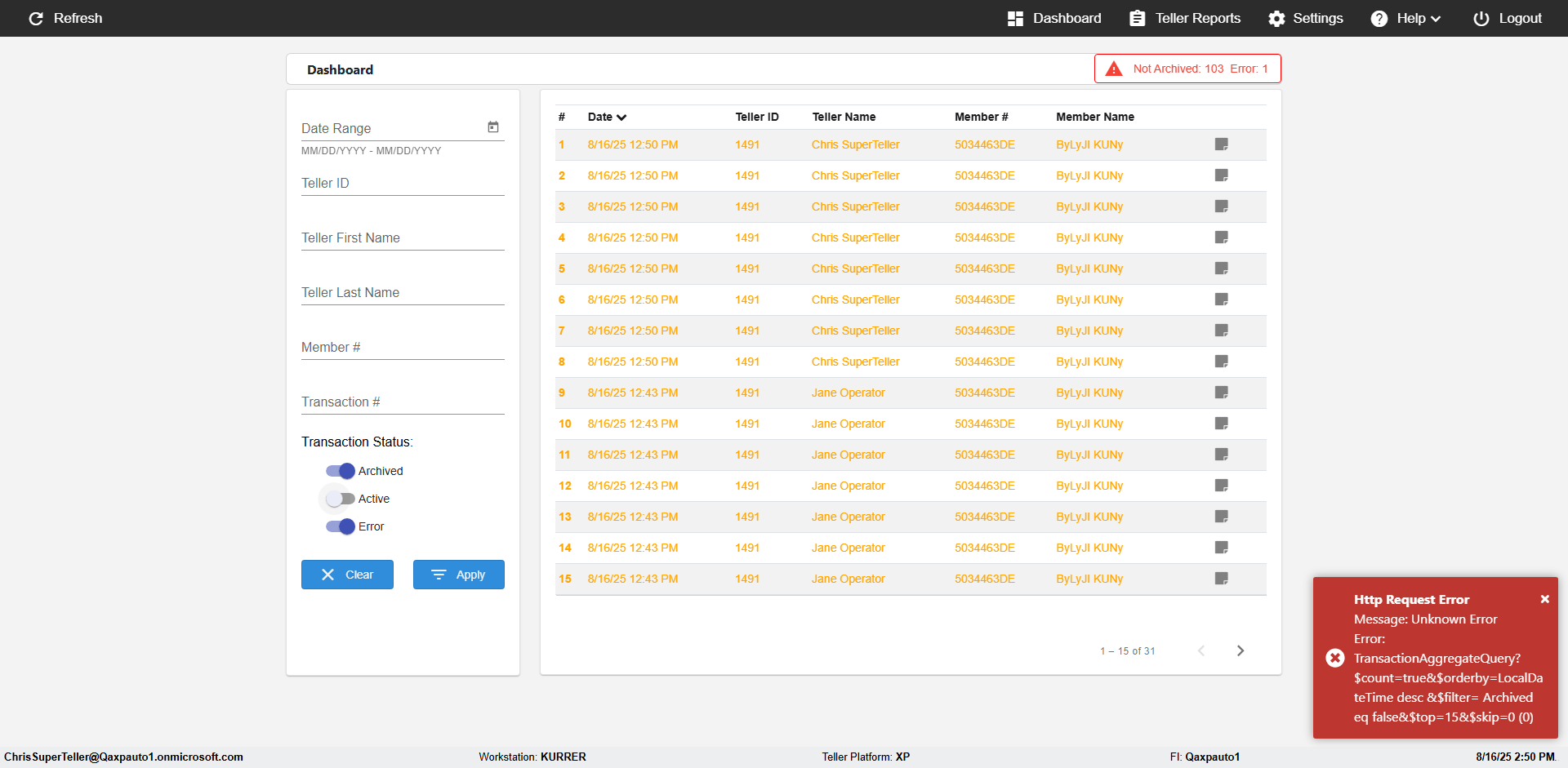Toggle the Error status switch
The image size is (1568, 768).
[x=341, y=526]
